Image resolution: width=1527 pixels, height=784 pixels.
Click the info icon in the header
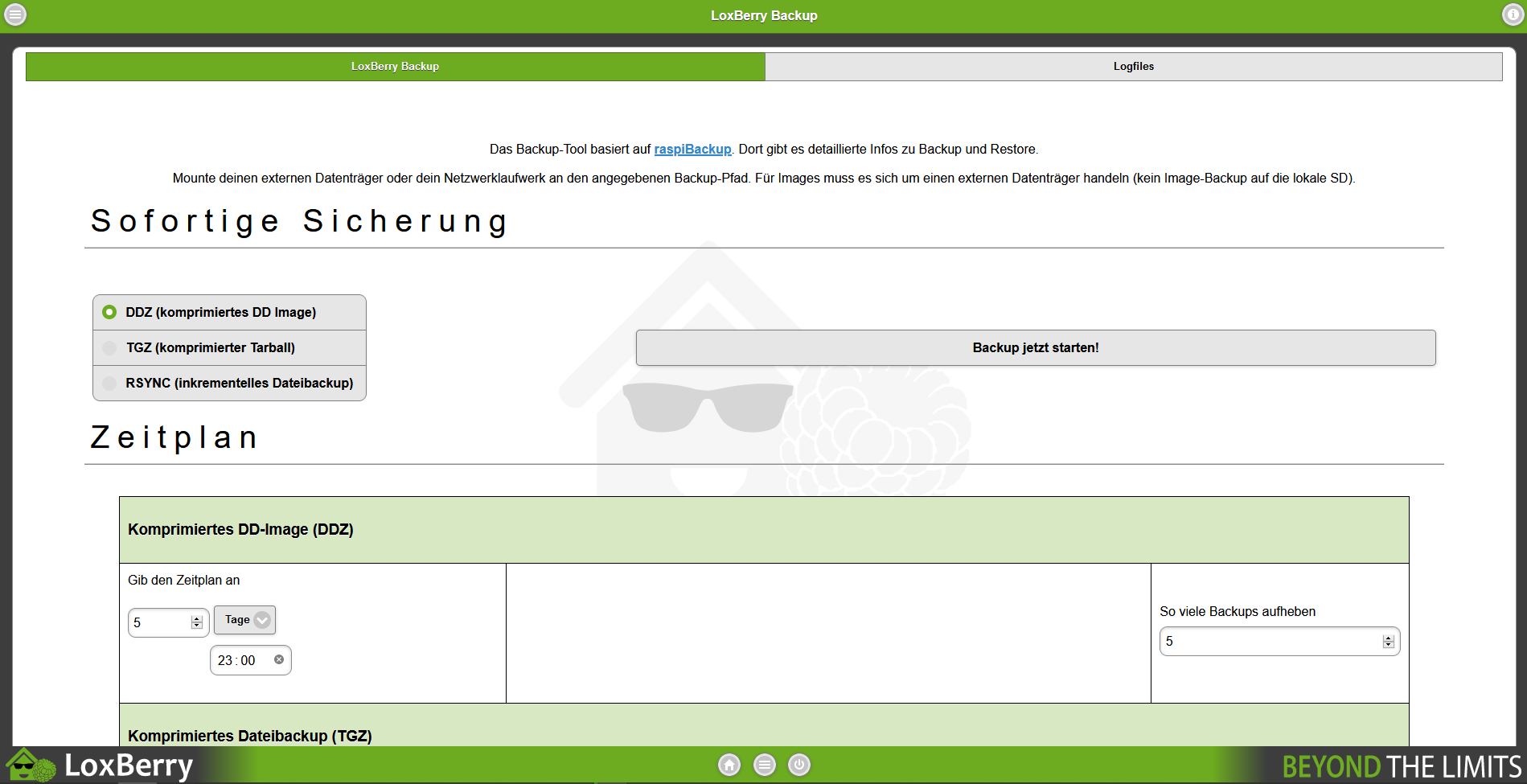click(1513, 14)
